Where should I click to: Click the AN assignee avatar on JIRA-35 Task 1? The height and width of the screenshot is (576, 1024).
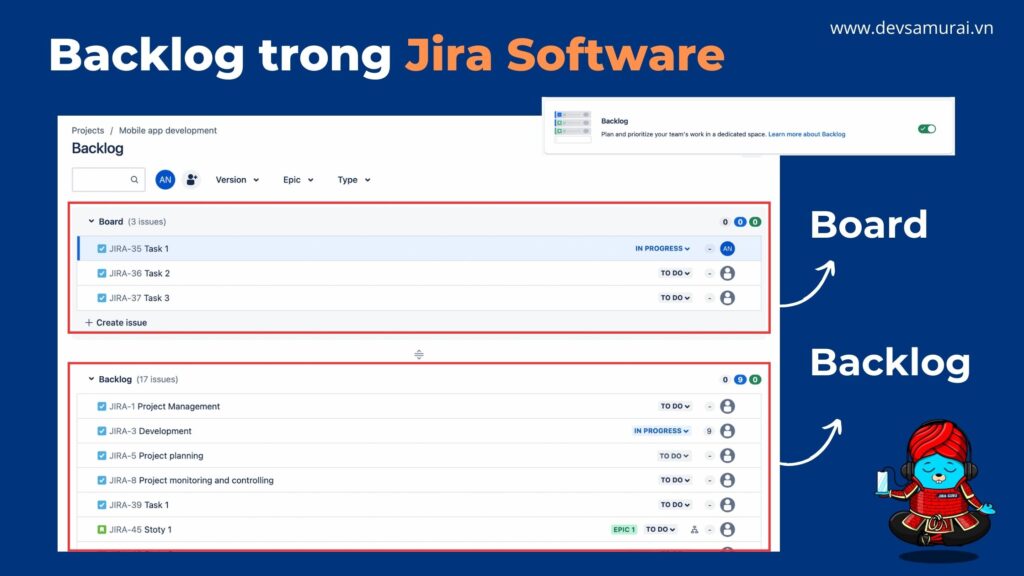pos(727,247)
